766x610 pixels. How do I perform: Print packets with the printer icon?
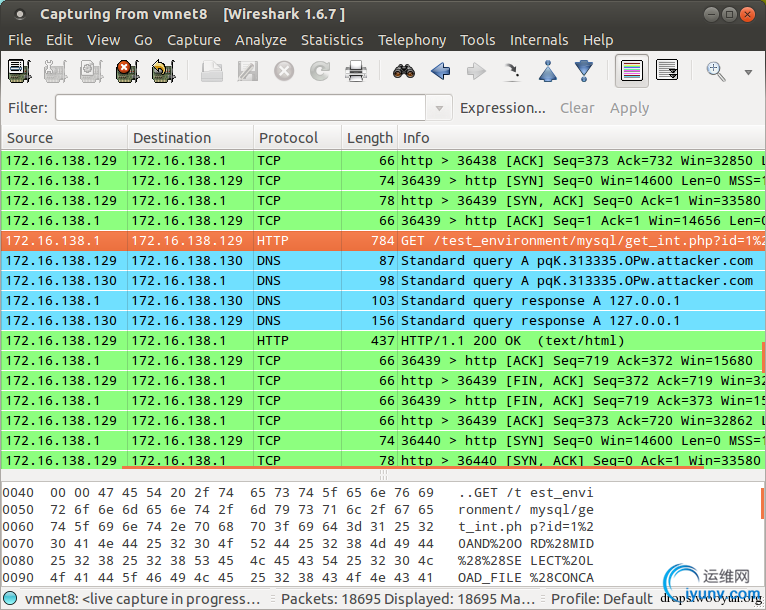tap(356, 71)
